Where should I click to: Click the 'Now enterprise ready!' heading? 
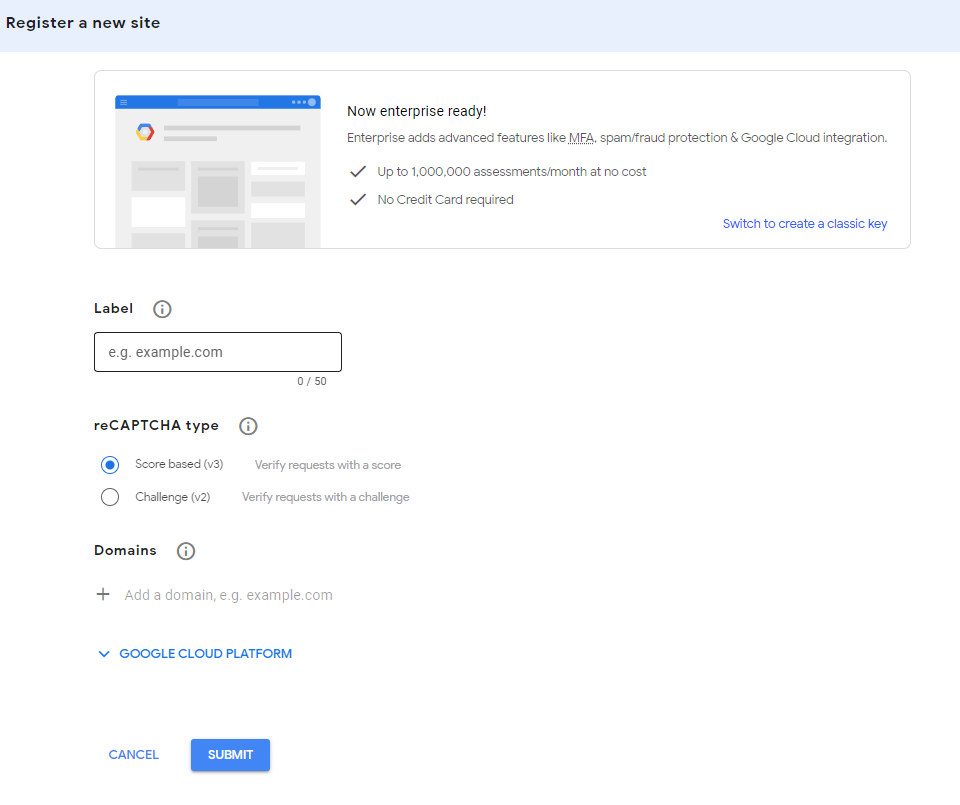pyautogui.click(x=417, y=111)
